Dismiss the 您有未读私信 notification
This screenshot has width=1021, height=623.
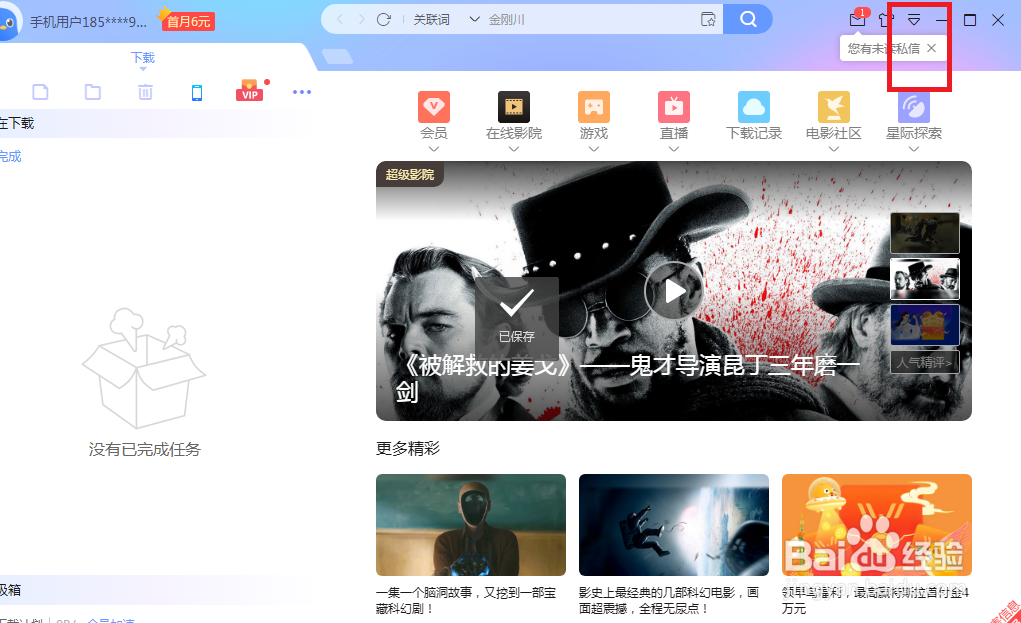(x=932, y=48)
